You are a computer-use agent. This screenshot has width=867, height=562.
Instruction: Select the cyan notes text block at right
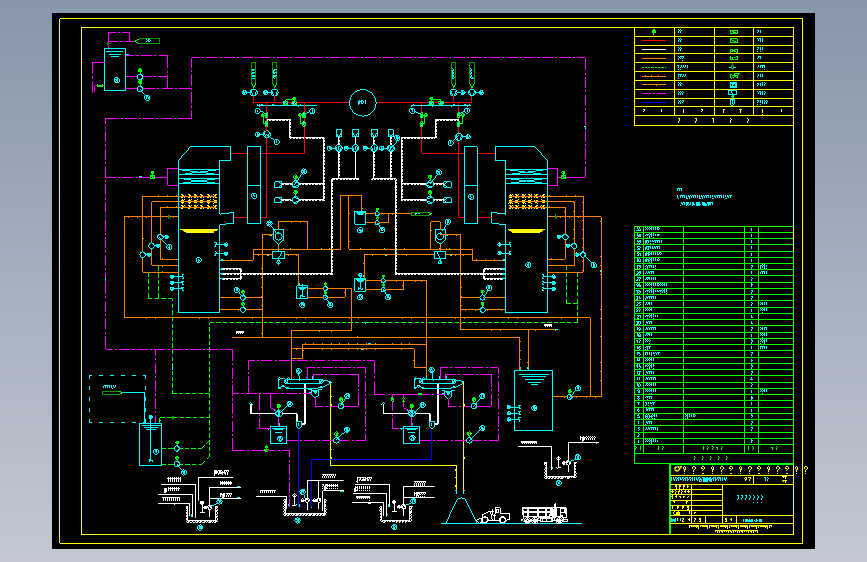[704, 197]
